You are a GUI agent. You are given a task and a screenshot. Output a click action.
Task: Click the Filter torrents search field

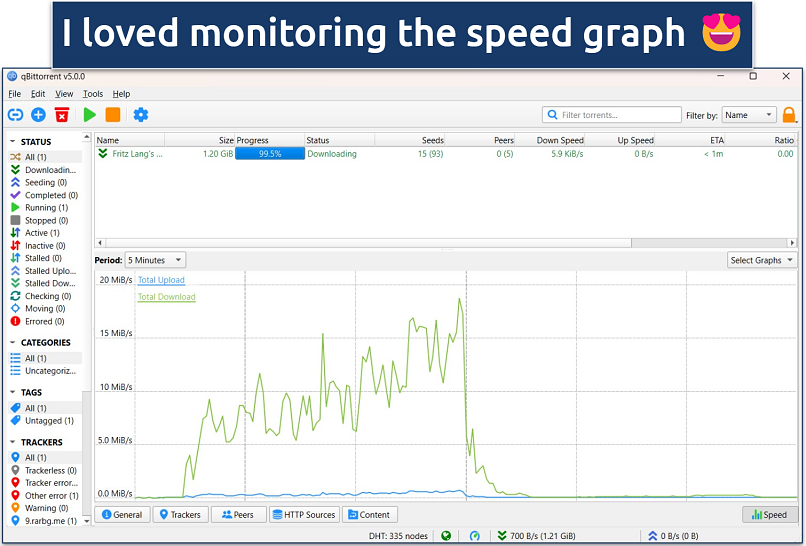(612, 115)
